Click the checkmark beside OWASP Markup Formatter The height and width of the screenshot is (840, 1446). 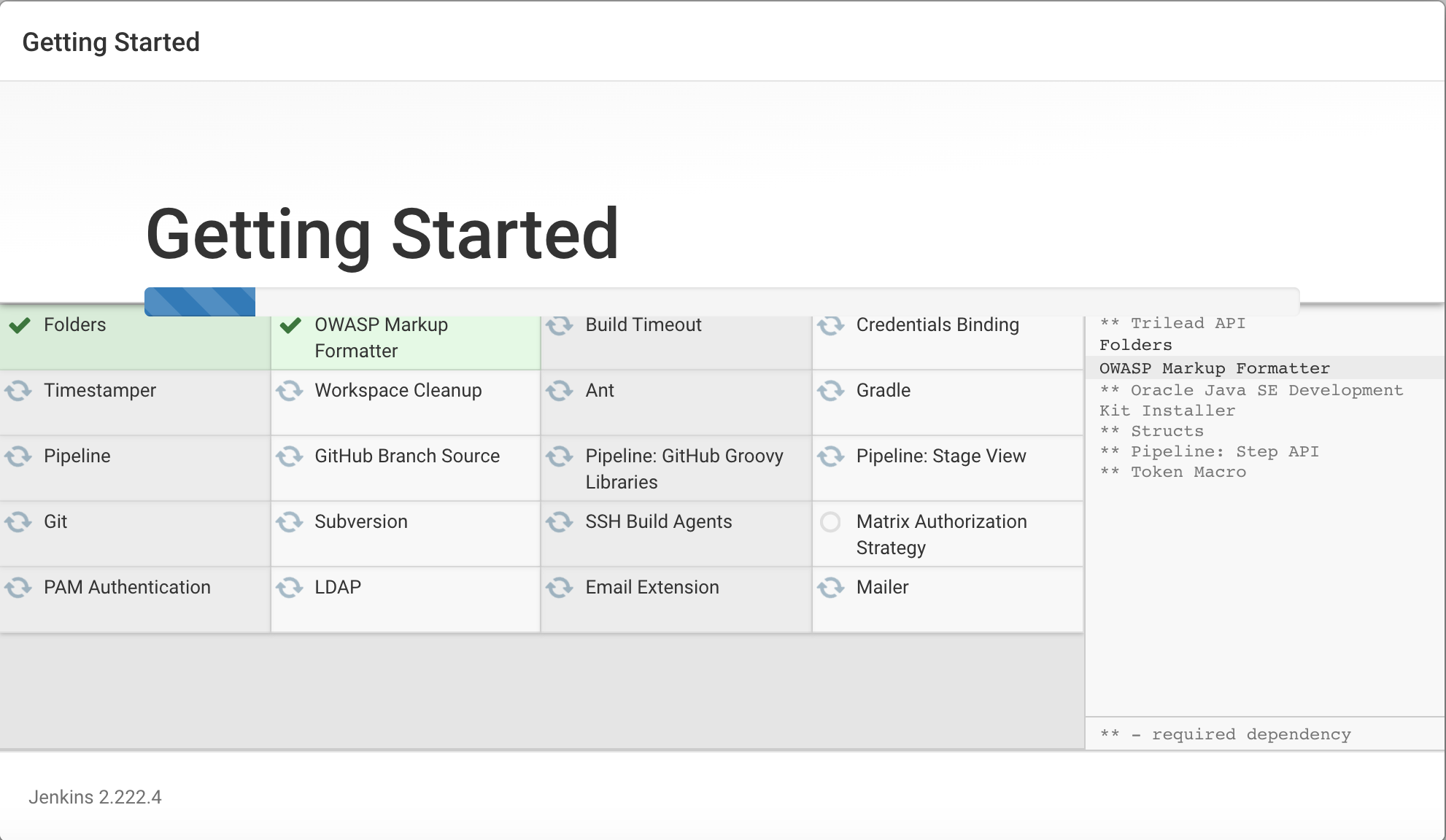coord(290,325)
